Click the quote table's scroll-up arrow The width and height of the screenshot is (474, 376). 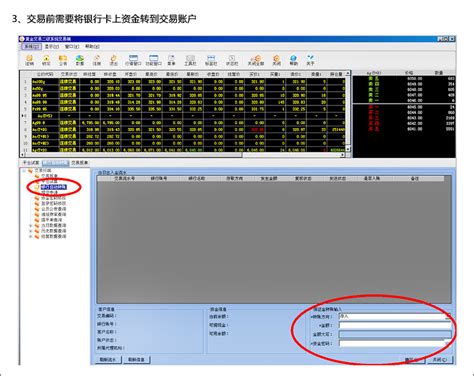click(x=348, y=73)
